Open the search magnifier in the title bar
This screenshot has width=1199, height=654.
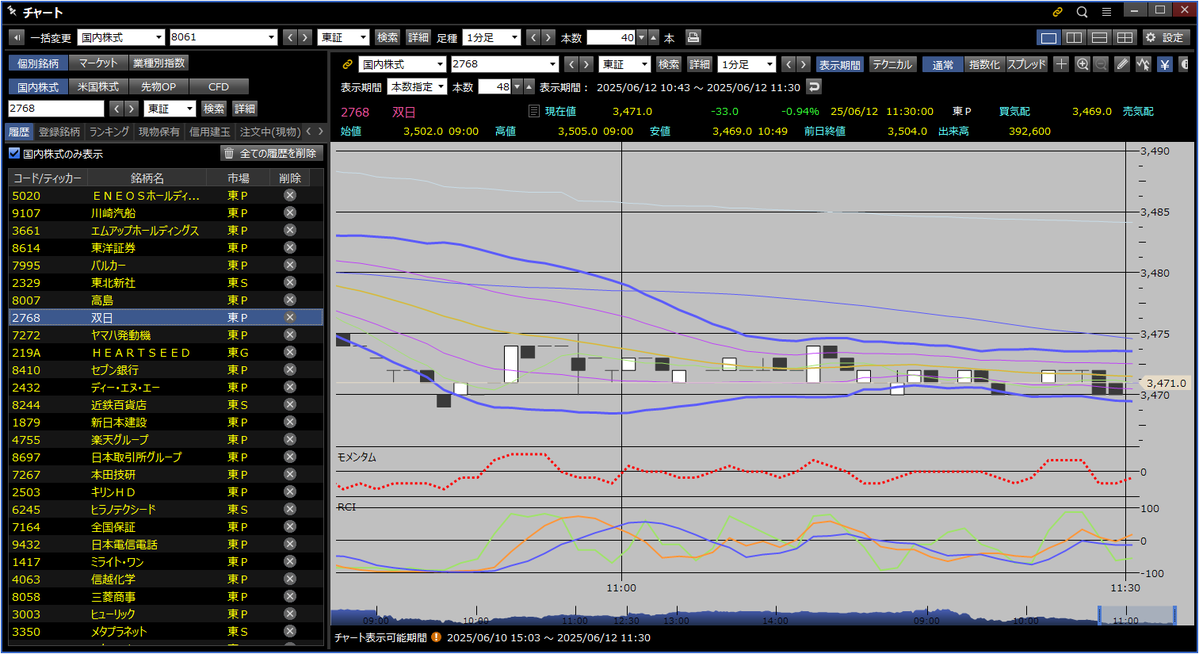pos(1082,11)
